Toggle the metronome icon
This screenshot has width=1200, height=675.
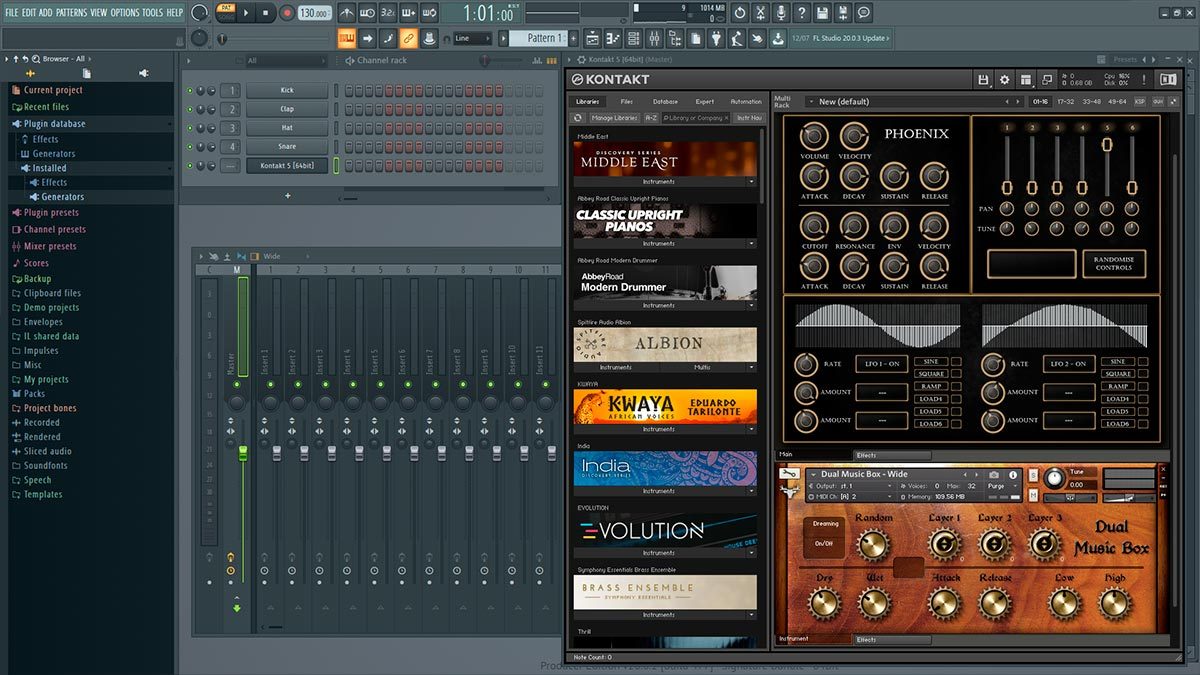(x=347, y=13)
